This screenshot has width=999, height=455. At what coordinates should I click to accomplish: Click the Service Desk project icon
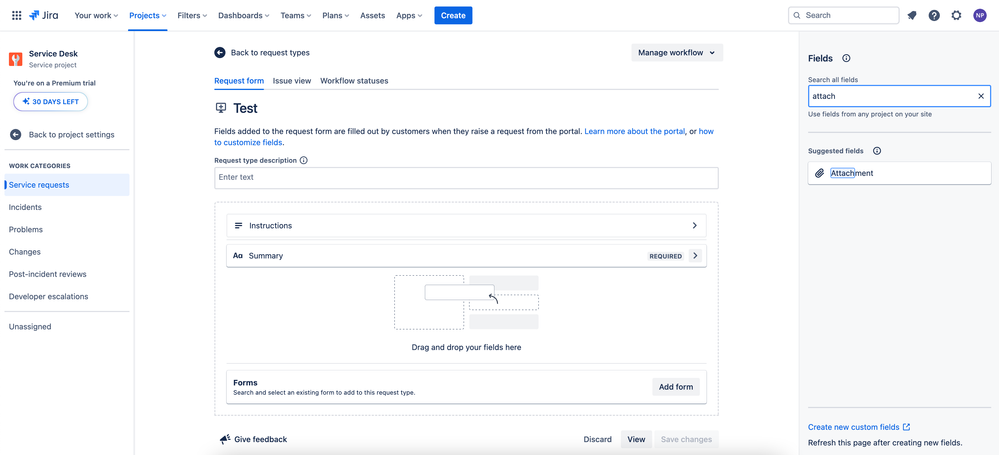[x=16, y=59]
